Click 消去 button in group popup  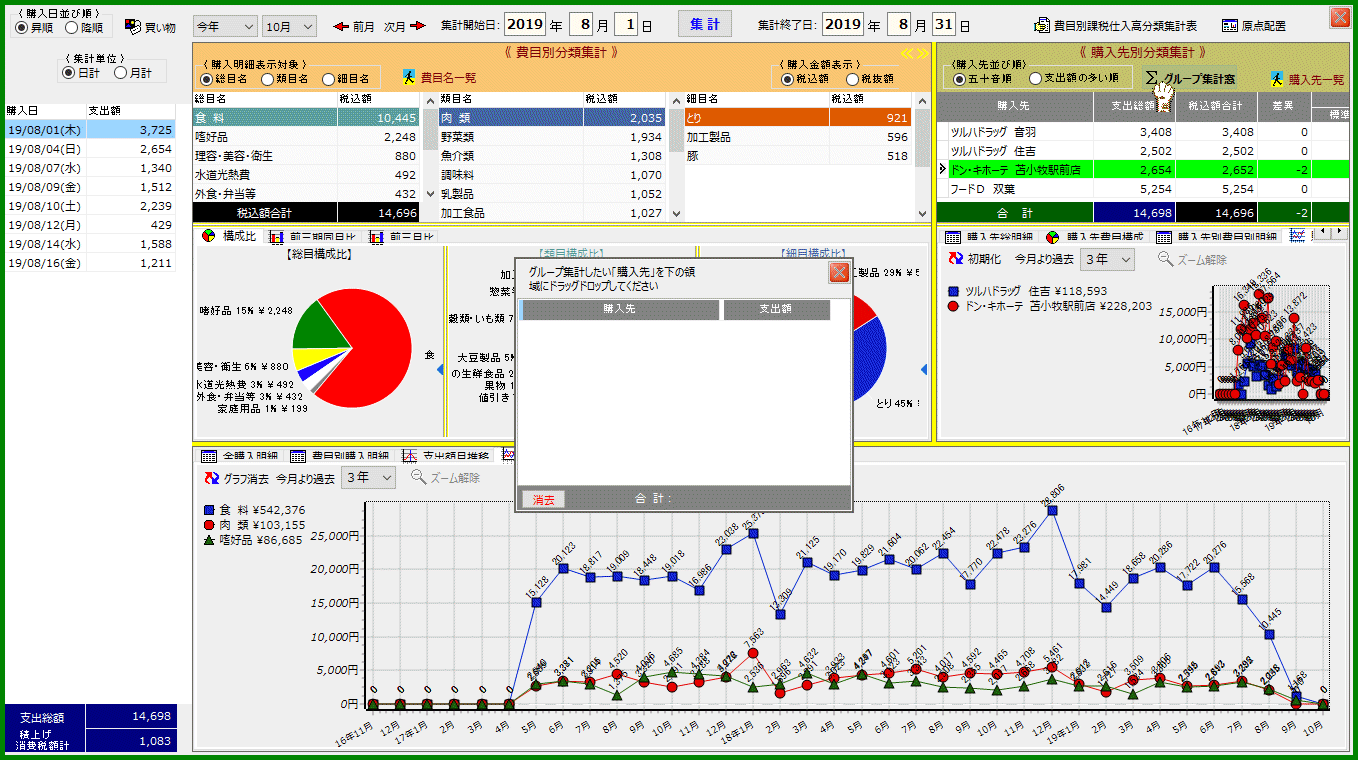click(543, 499)
